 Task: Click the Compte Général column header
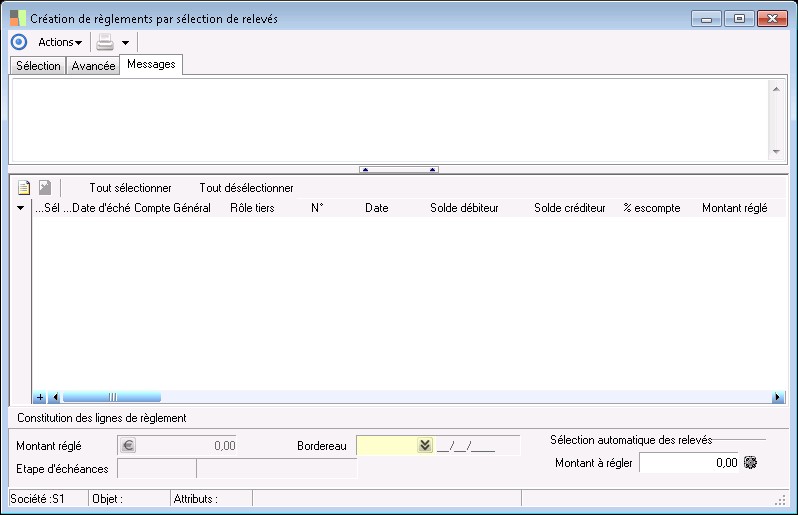(x=172, y=208)
